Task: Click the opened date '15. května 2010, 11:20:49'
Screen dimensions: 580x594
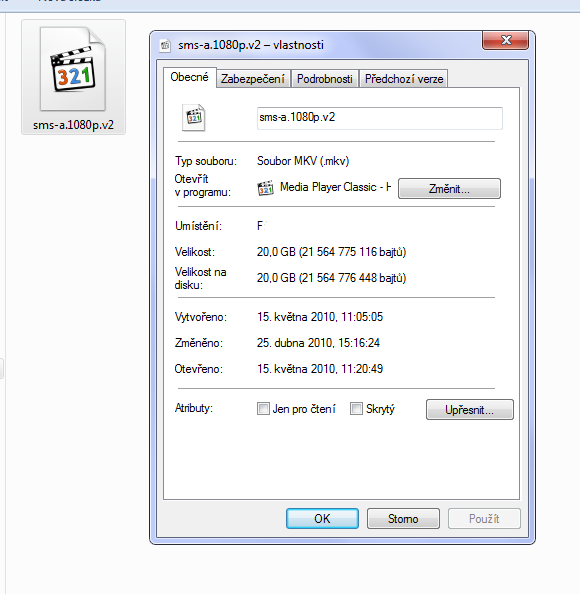Action: (x=320, y=369)
